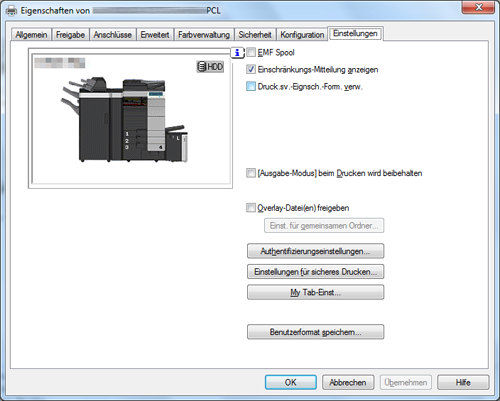This screenshot has width=500, height=401.
Task: Click the printer icon in the title bar
Action: [x=11, y=11]
